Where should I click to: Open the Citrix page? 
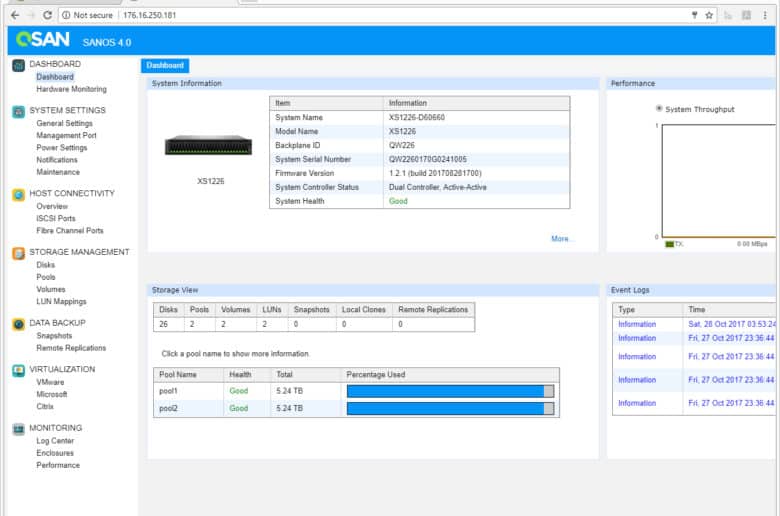pyautogui.click(x=45, y=407)
